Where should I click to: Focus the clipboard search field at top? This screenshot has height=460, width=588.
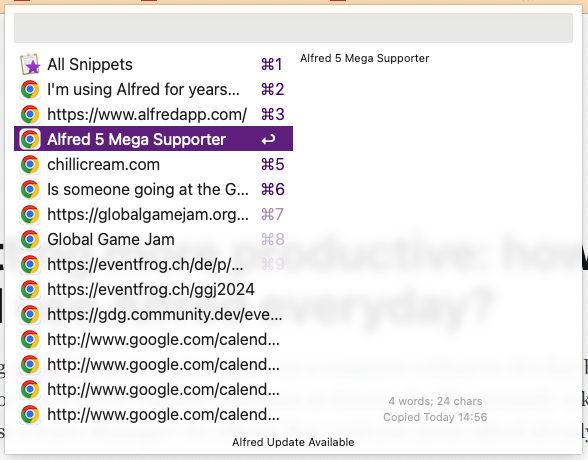tap(293, 28)
